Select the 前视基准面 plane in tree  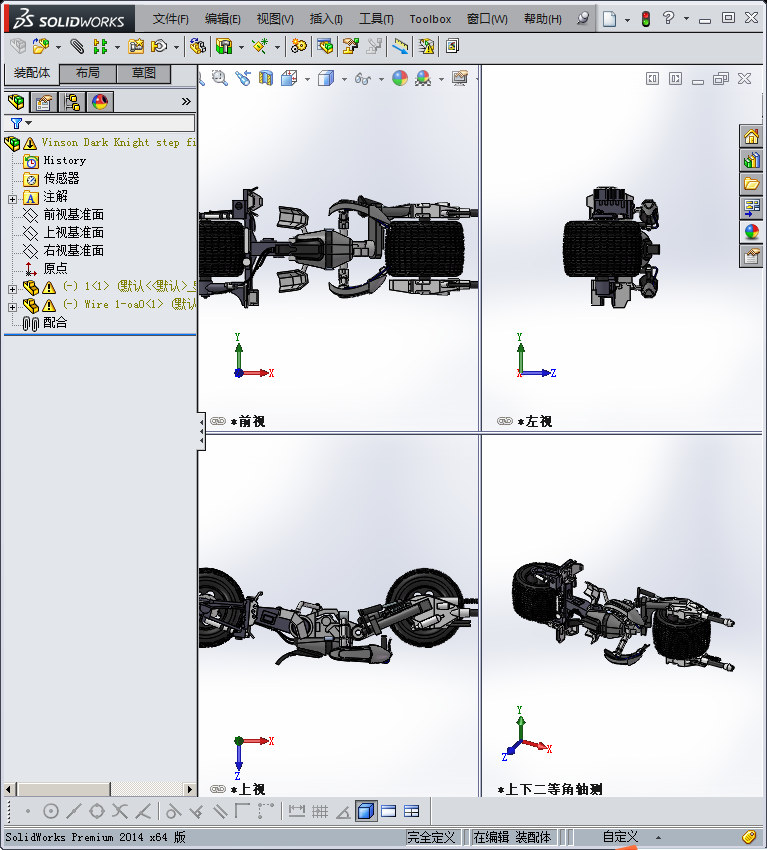click(74, 215)
